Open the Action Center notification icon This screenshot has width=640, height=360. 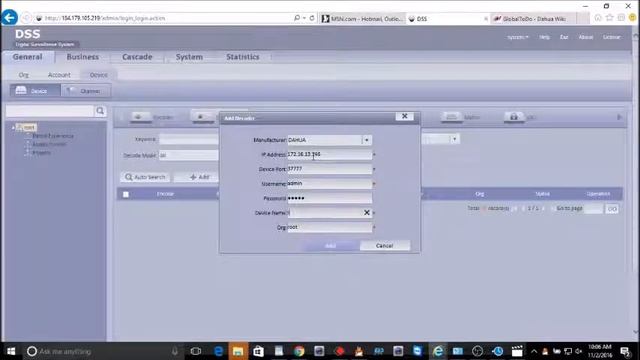tap(625, 351)
